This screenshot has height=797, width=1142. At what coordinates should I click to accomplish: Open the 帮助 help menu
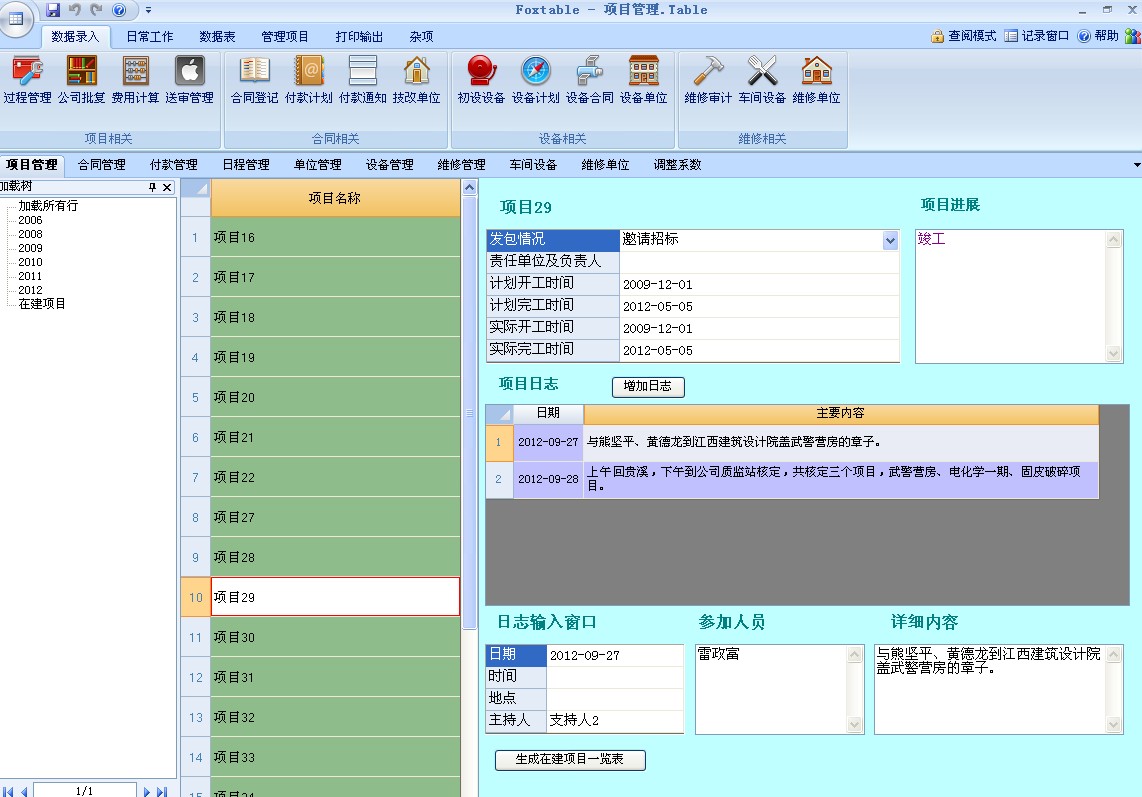(1098, 36)
